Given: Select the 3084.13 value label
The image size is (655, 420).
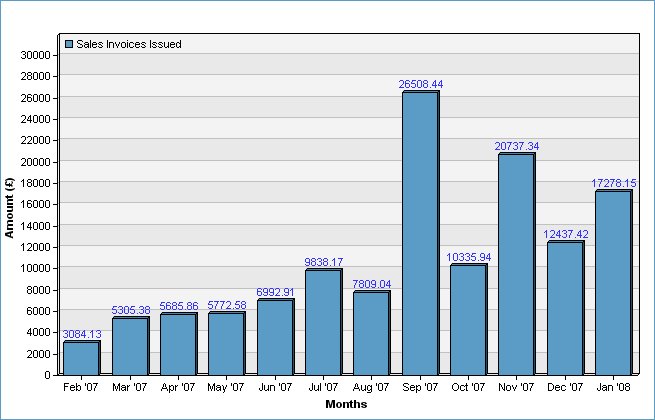Looking at the screenshot, I should pyautogui.click(x=82, y=334).
